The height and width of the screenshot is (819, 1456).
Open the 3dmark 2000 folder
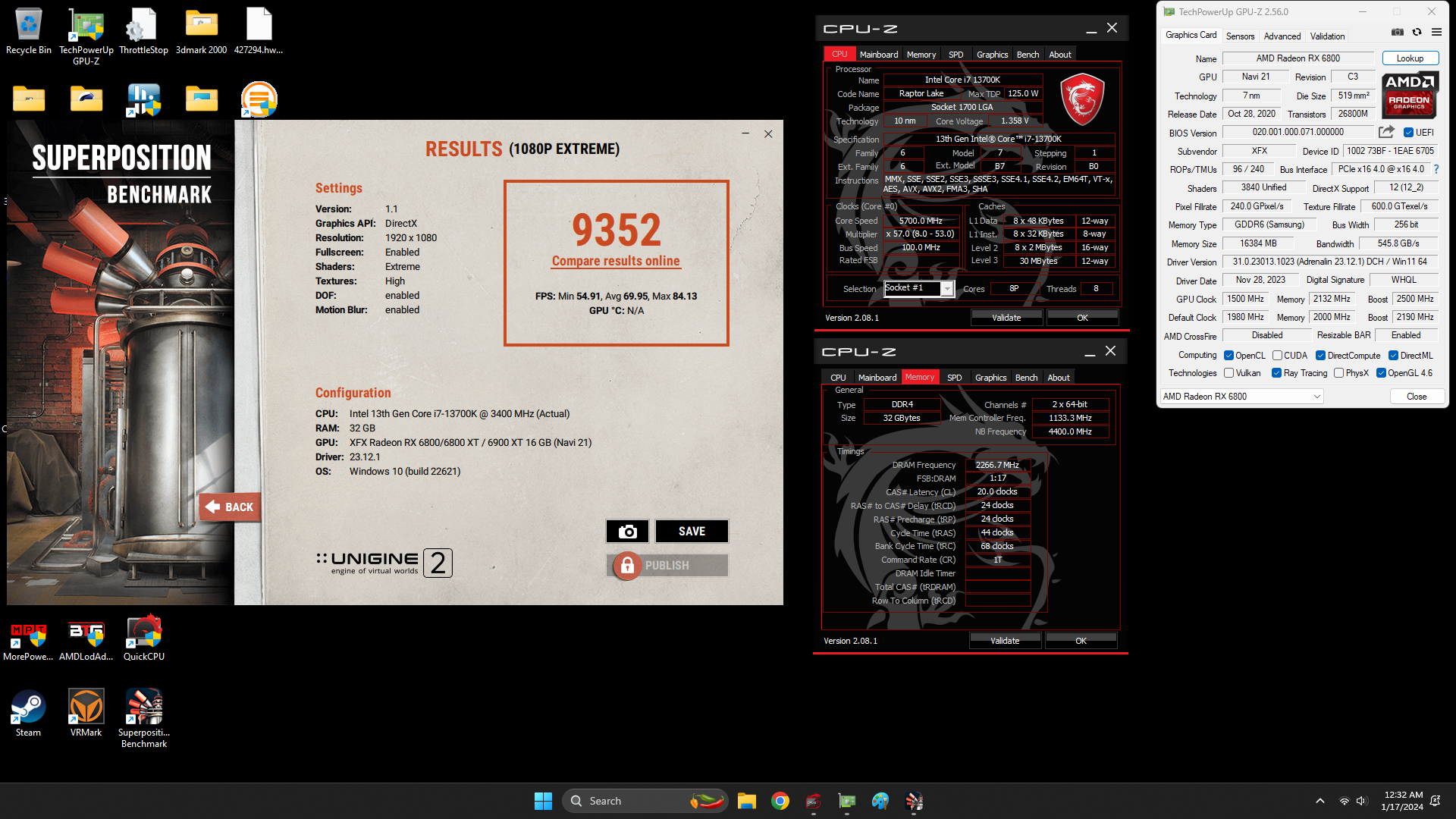pos(201,32)
